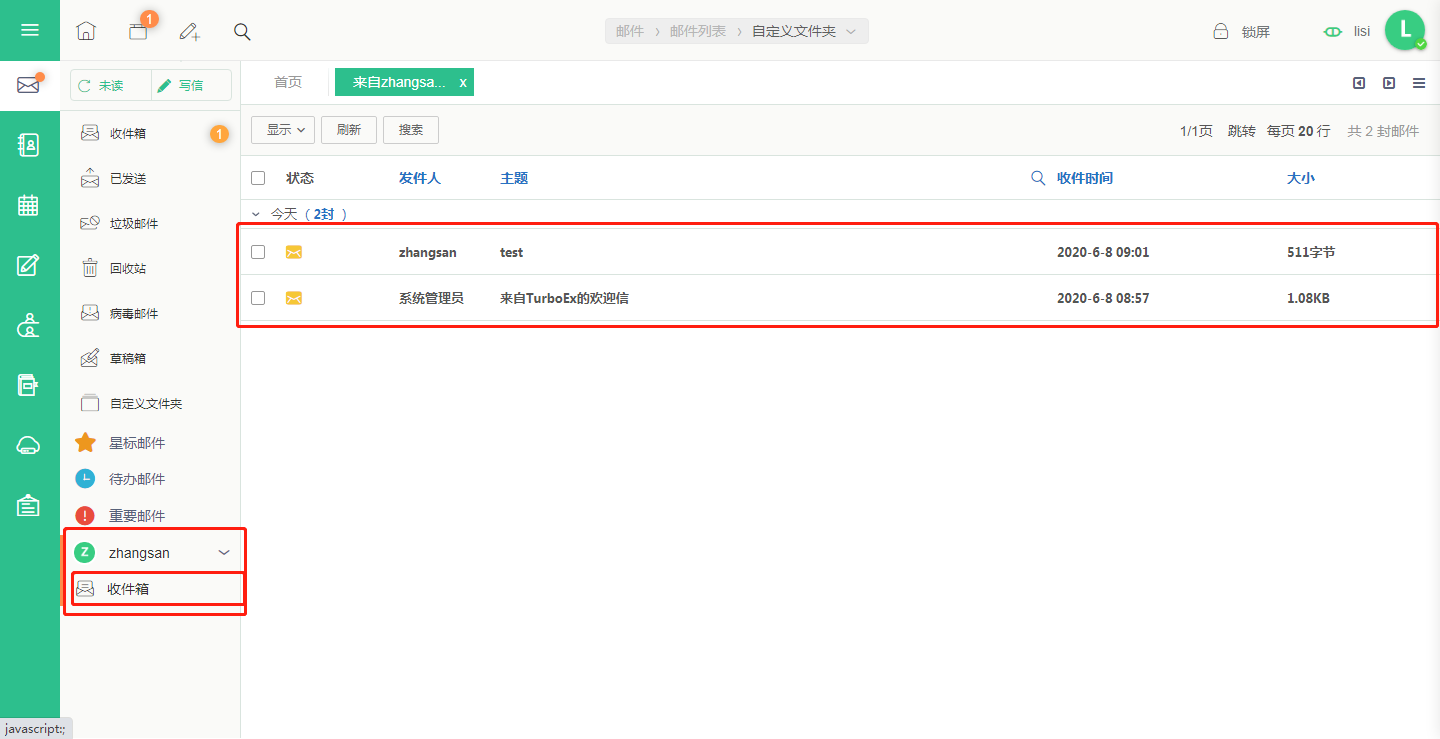Click the lock screen 锁屏 icon
Image resolution: width=1440 pixels, height=739 pixels.
click(1221, 31)
